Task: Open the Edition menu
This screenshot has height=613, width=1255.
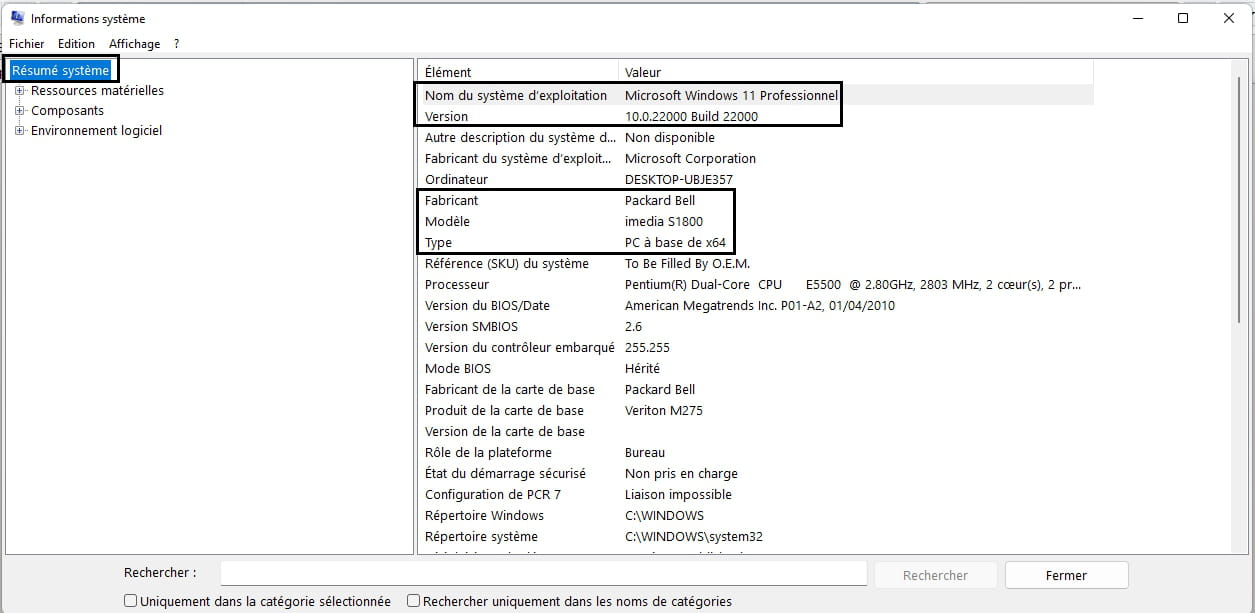Action: click(76, 44)
